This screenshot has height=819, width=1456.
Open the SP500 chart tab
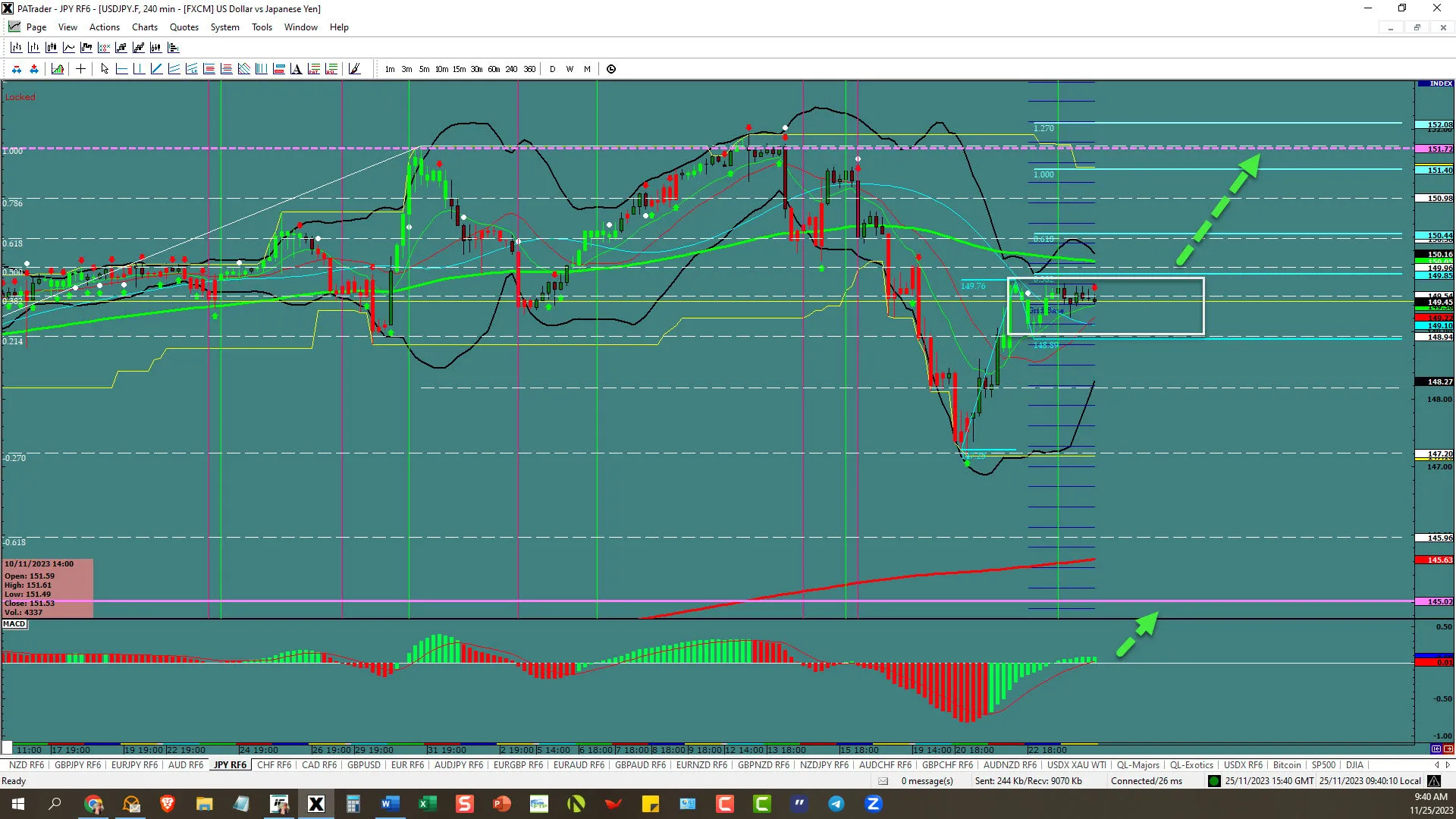pyautogui.click(x=1323, y=765)
